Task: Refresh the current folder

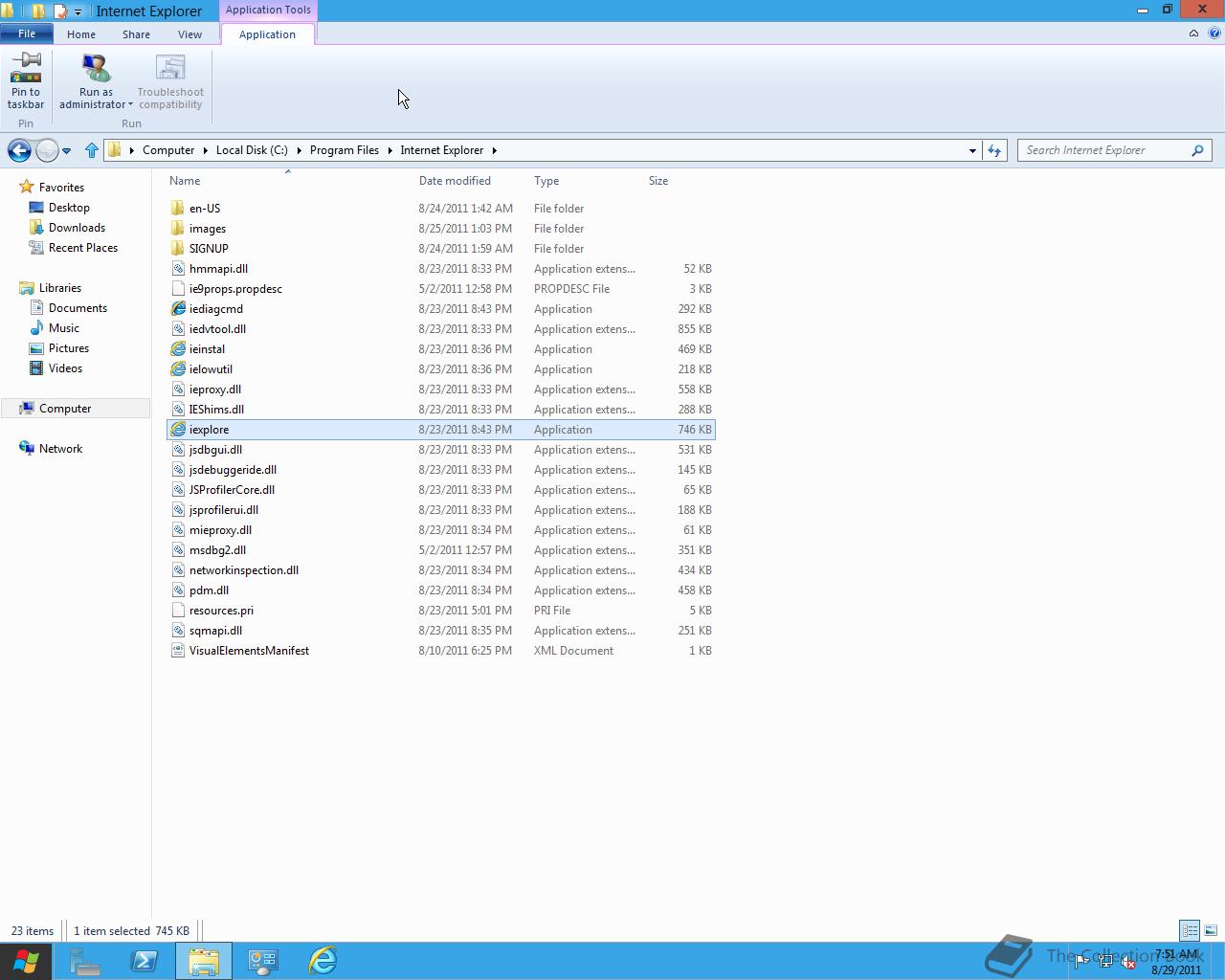Action: pos(994,150)
